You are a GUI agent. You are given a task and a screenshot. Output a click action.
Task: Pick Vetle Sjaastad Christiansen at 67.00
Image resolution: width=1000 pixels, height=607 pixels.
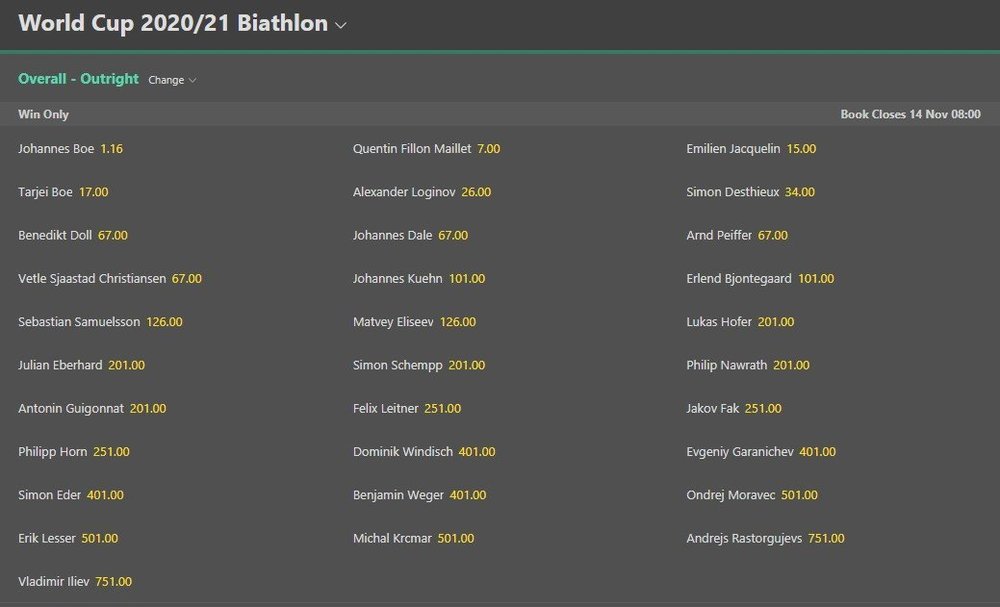tap(186, 279)
